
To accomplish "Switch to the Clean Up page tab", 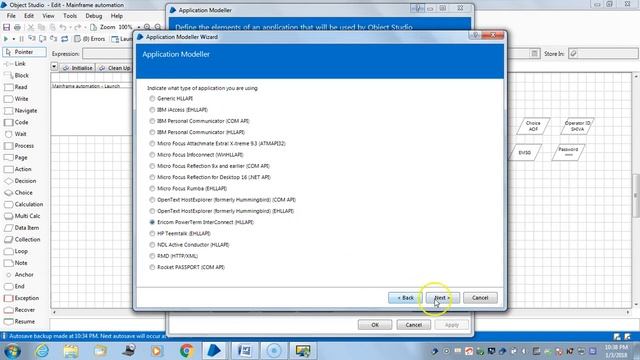I will coord(115,68).
